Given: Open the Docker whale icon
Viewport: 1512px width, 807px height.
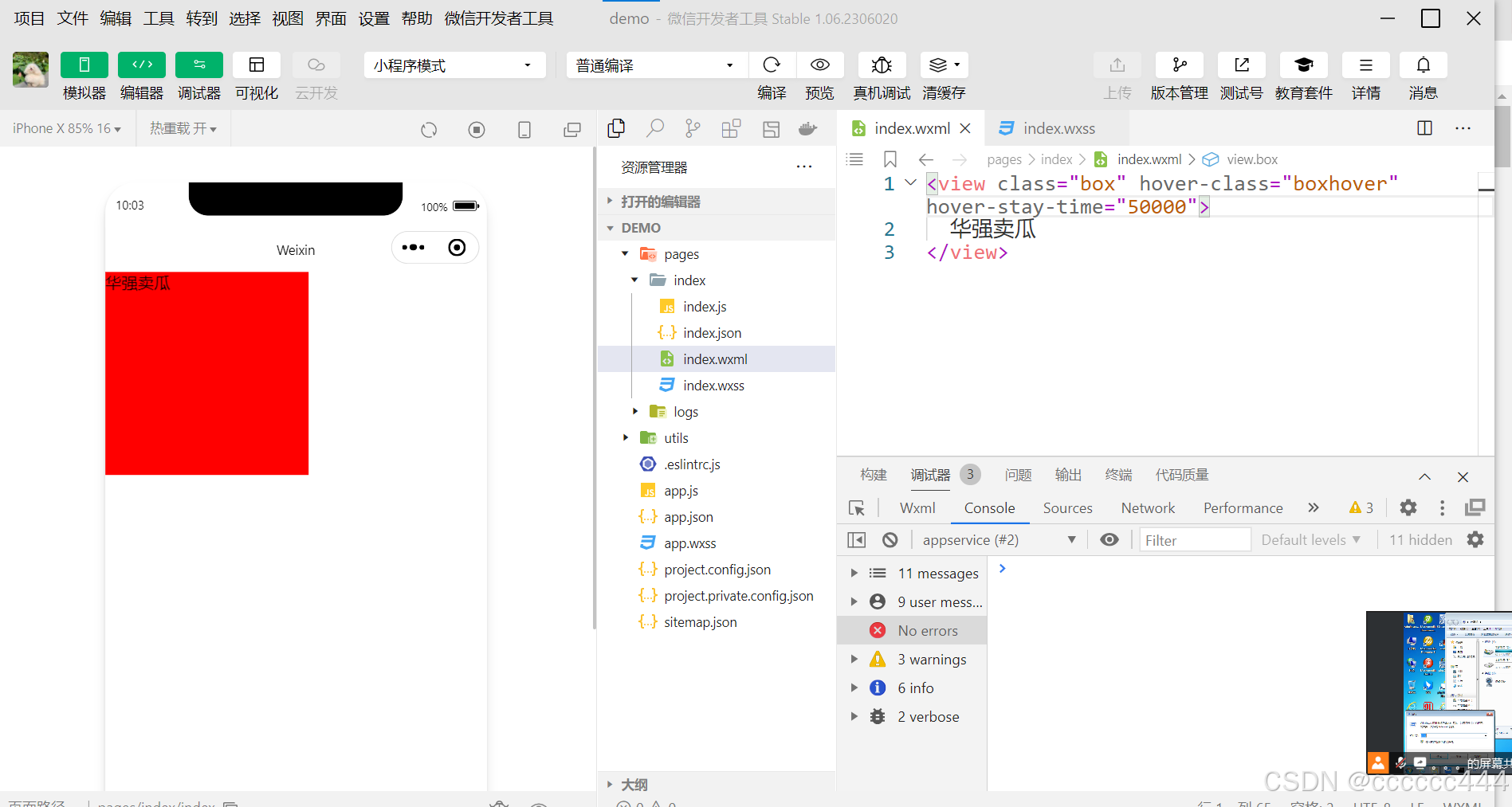Looking at the screenshot, I should [808, 128].
